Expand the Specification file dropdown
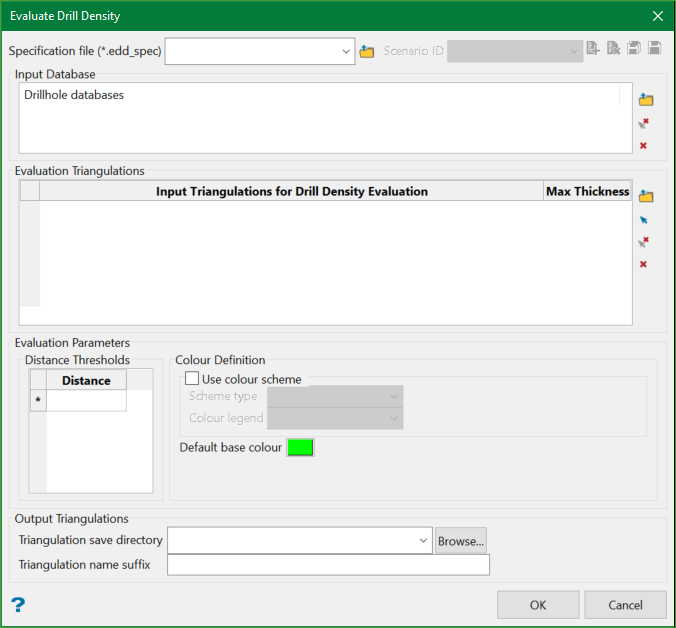Screen dimensions: 676x628 [346, 51]
